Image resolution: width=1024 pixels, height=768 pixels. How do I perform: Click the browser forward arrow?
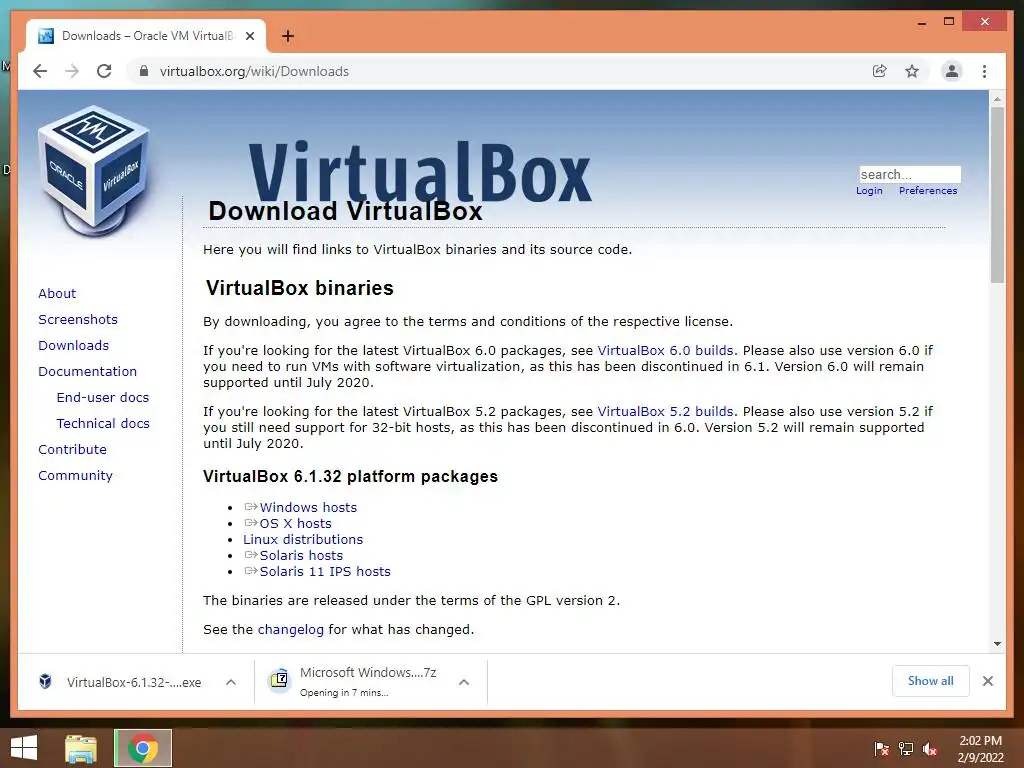72,71
